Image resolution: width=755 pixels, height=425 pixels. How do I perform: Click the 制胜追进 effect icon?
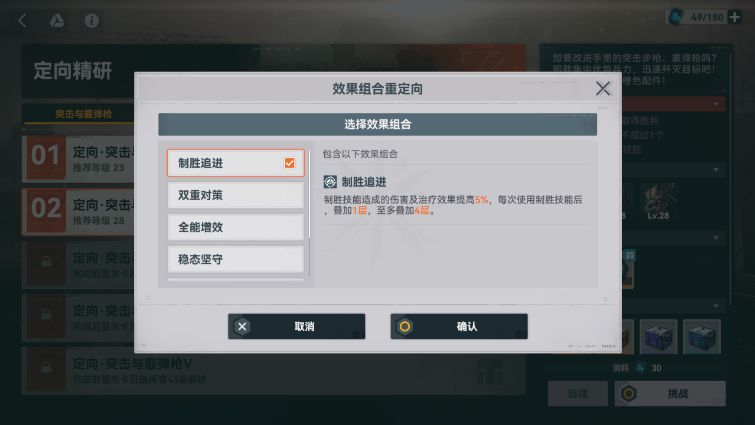(330, 181)
